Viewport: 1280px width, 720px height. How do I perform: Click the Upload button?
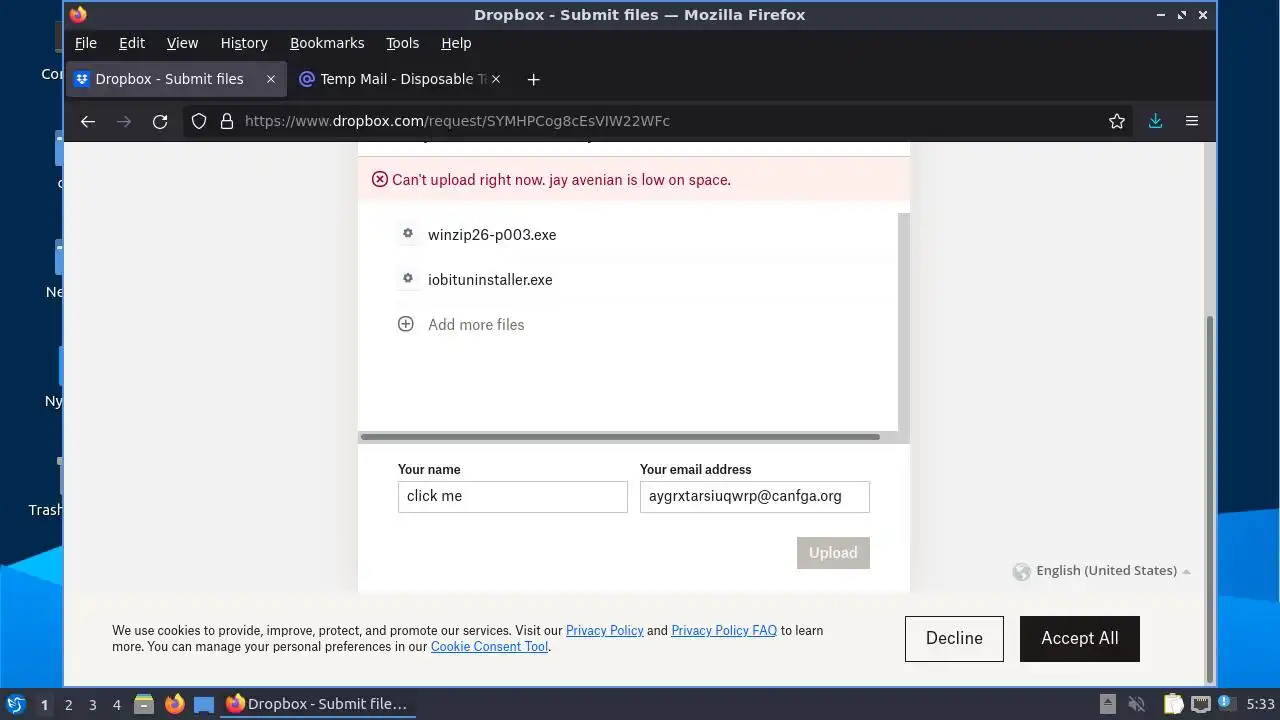pyautogui.click(x=833, y=553)
